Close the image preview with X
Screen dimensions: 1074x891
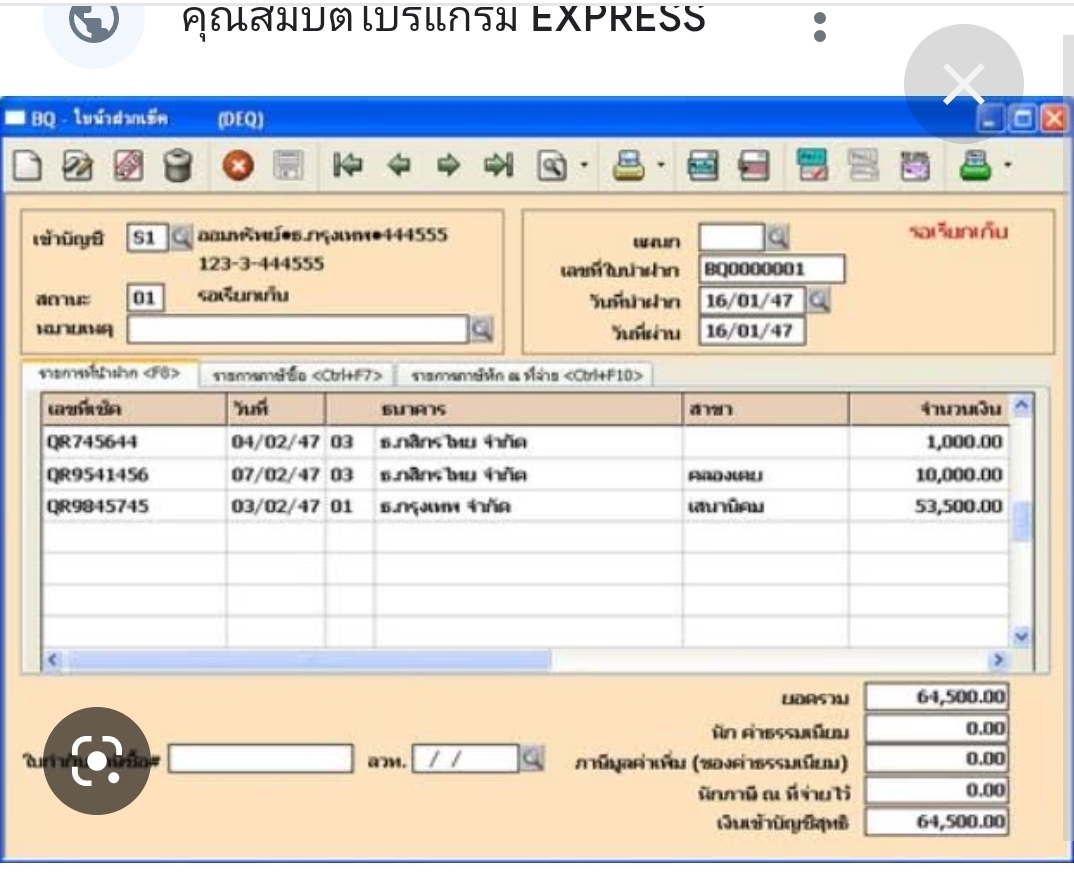tap(964, 84)
